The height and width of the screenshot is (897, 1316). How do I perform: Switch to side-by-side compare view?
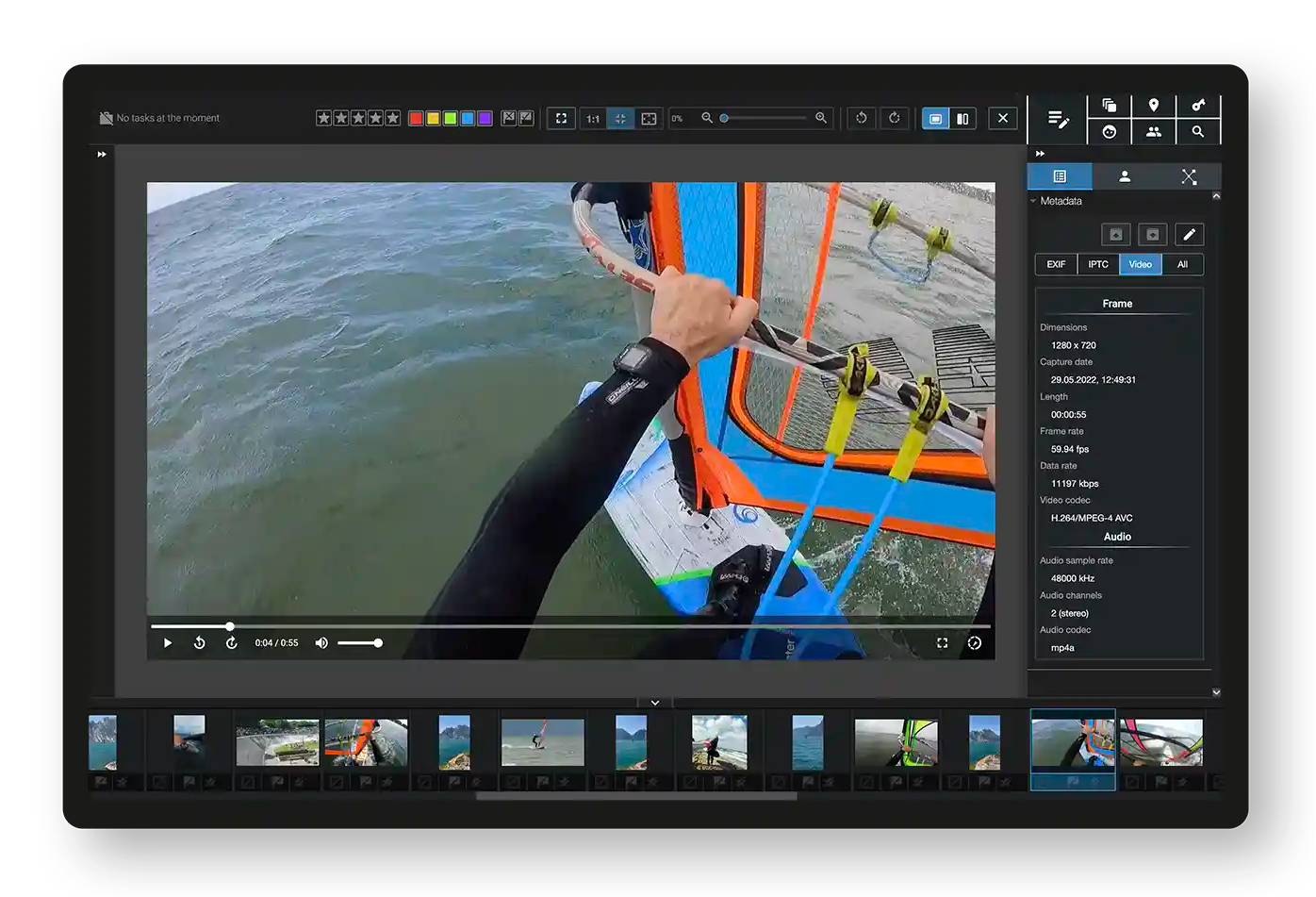coord(962,119)
